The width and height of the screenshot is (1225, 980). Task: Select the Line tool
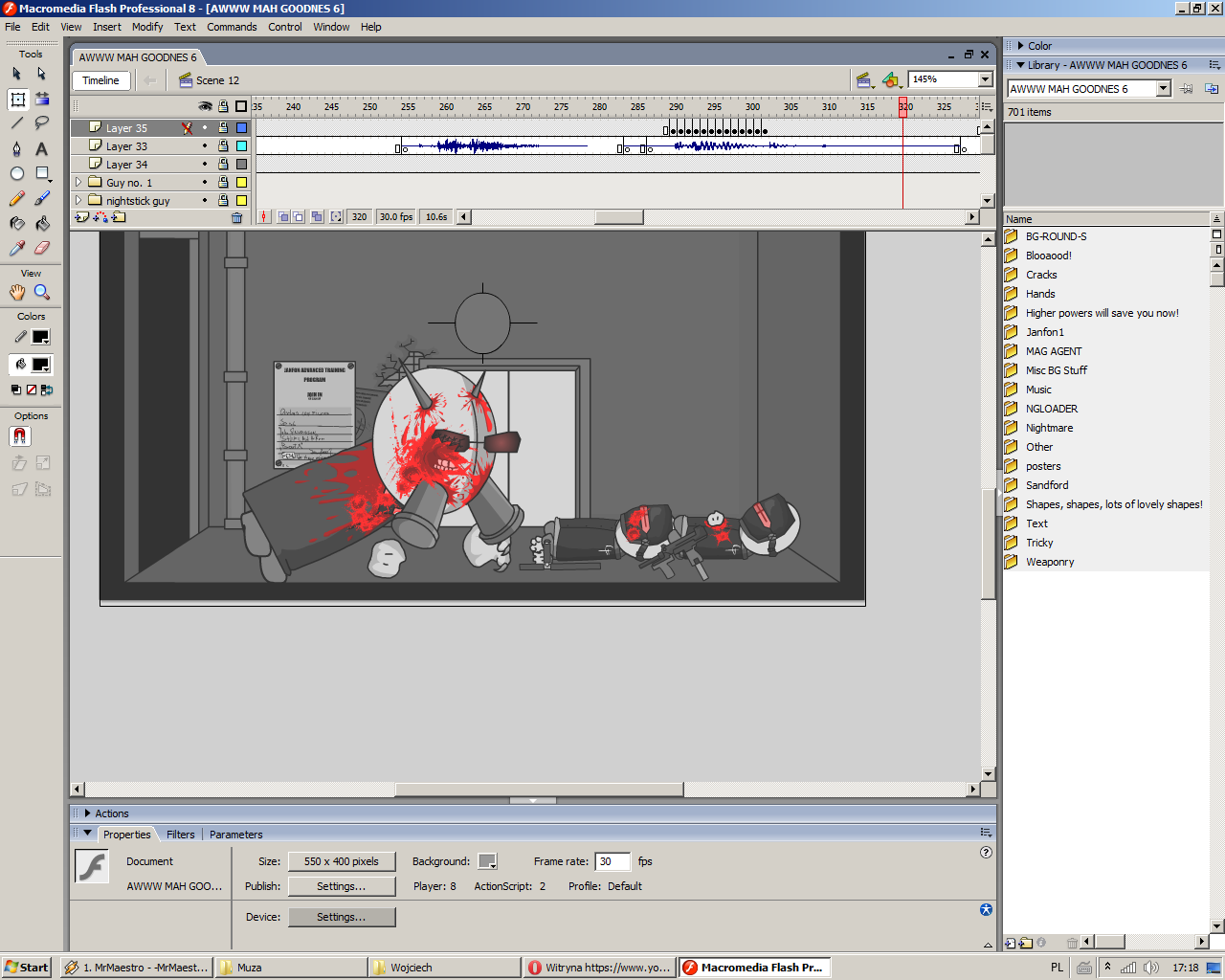tap(17, 123)
